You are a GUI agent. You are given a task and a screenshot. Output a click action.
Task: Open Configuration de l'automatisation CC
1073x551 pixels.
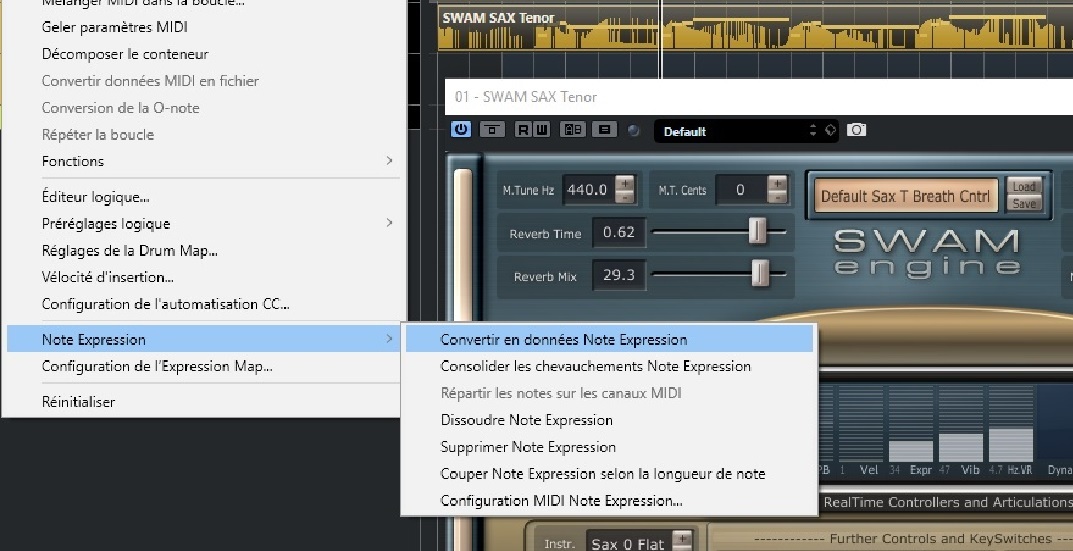pyautogui.click(x=204, y=304)
